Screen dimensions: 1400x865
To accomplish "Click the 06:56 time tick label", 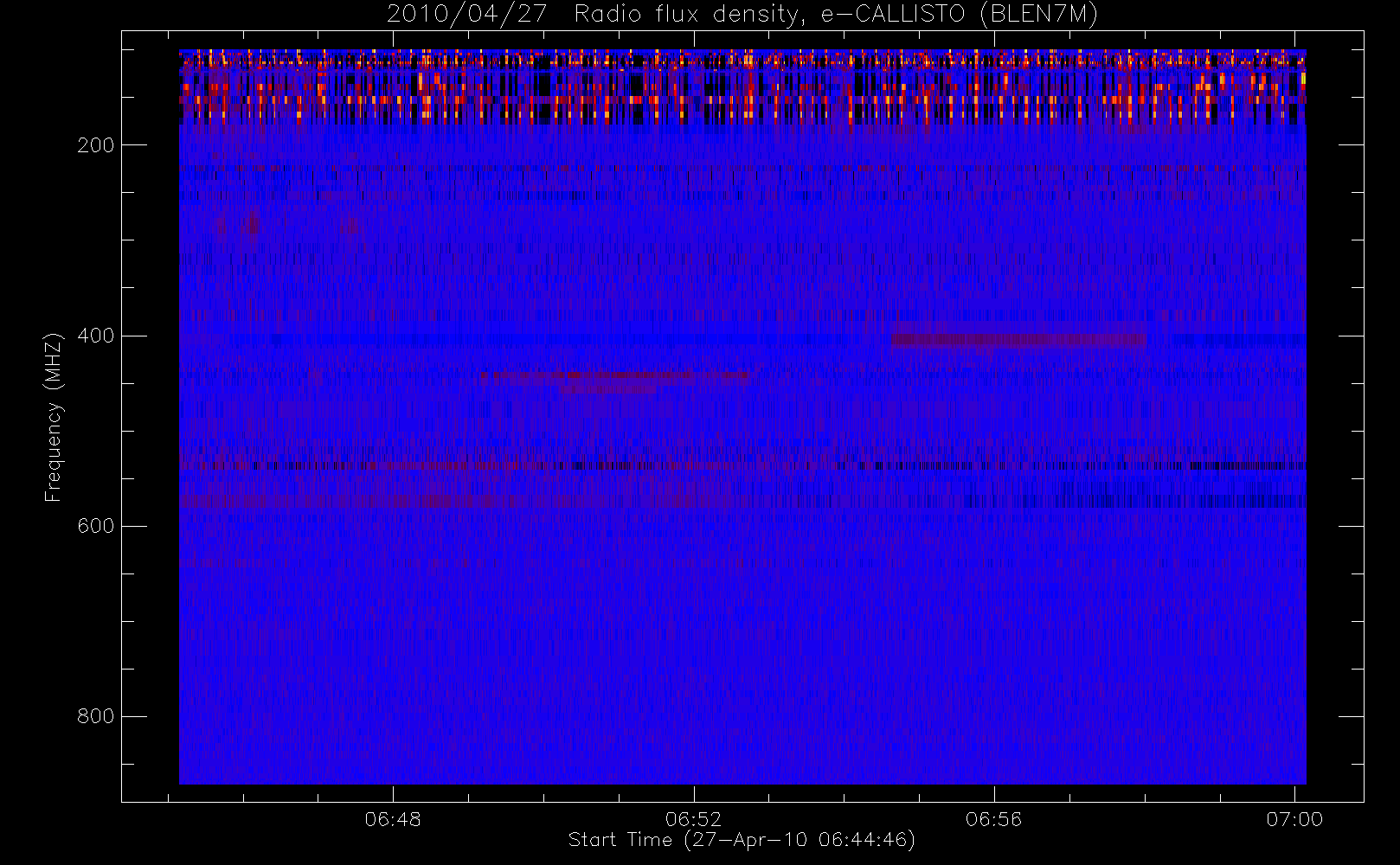I will [x=994, y=819].
